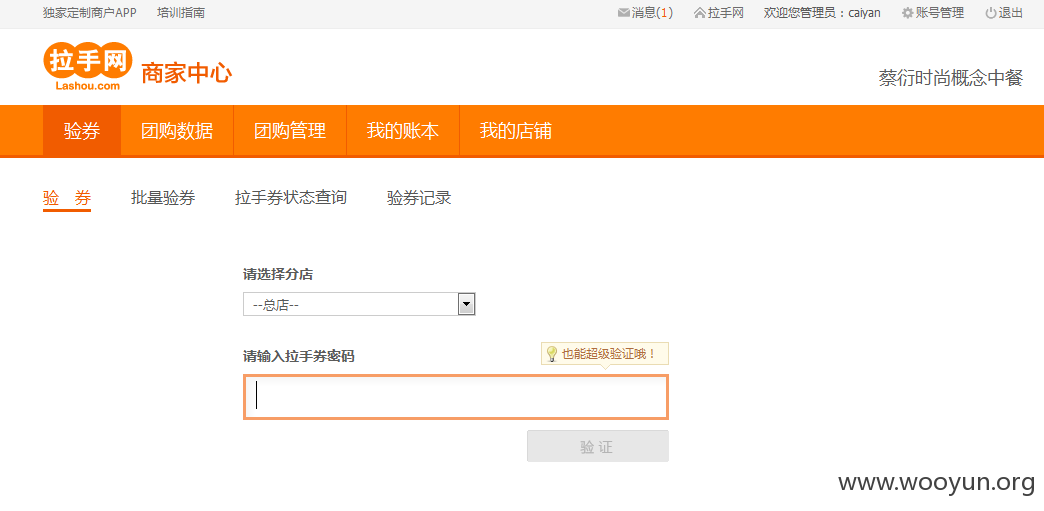Click the 也能超级验证哦！ tooltip
Image resolution: width=1044 pixels, height=511 pixels.
(605, 354)
